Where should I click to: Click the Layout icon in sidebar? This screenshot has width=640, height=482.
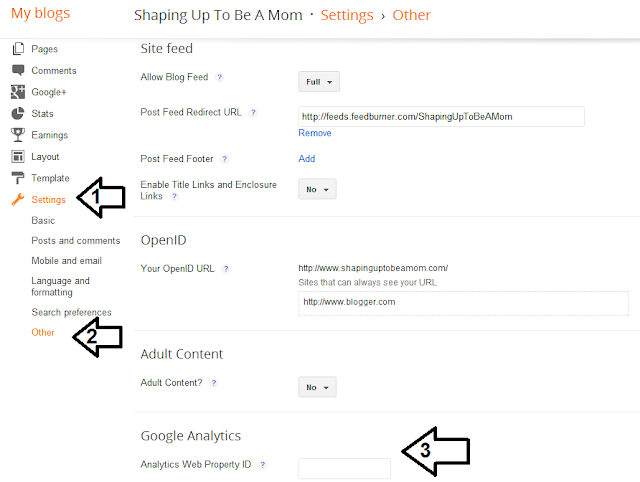(18, 157)
